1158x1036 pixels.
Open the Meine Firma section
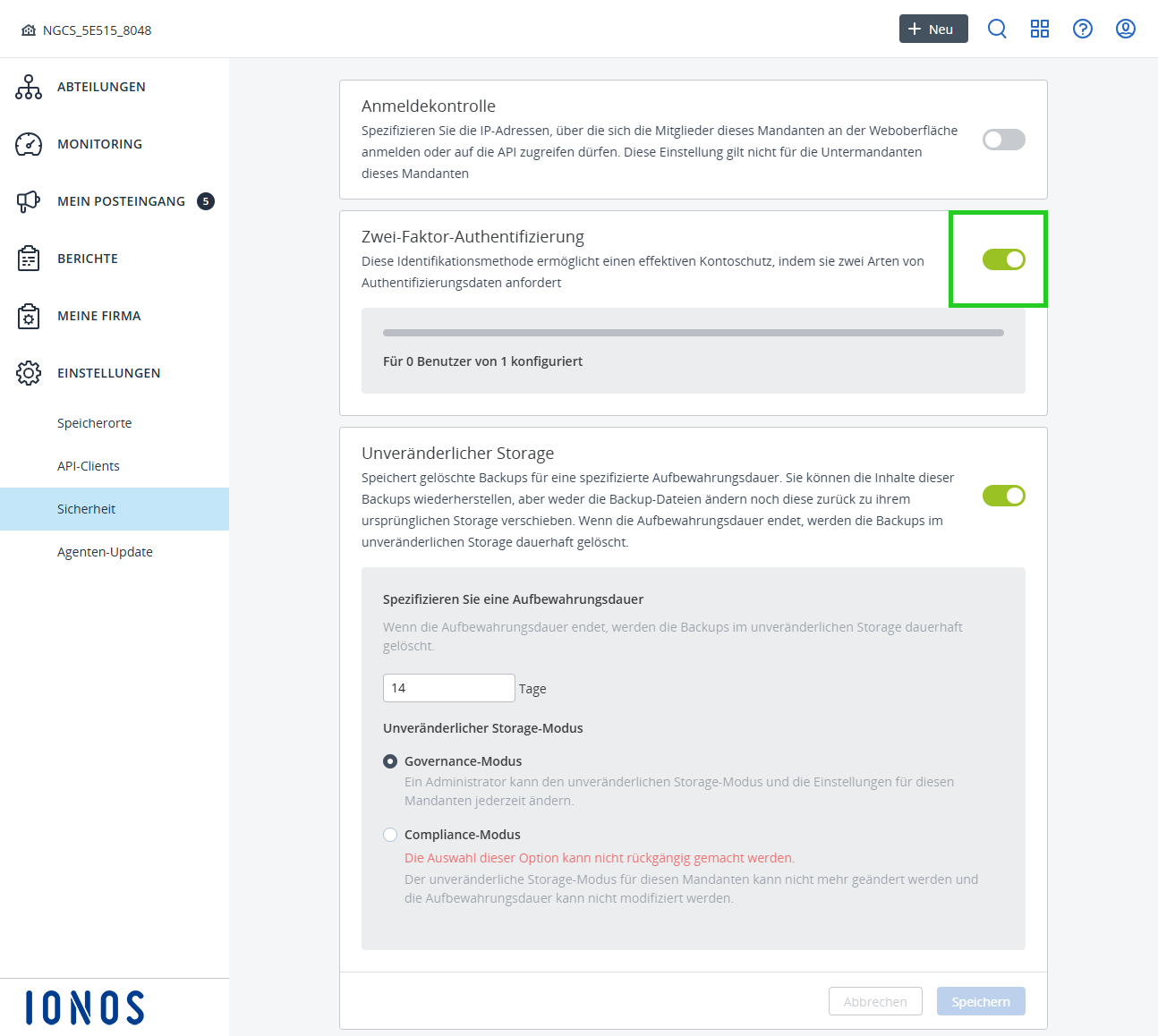click(x=98, y=316)
